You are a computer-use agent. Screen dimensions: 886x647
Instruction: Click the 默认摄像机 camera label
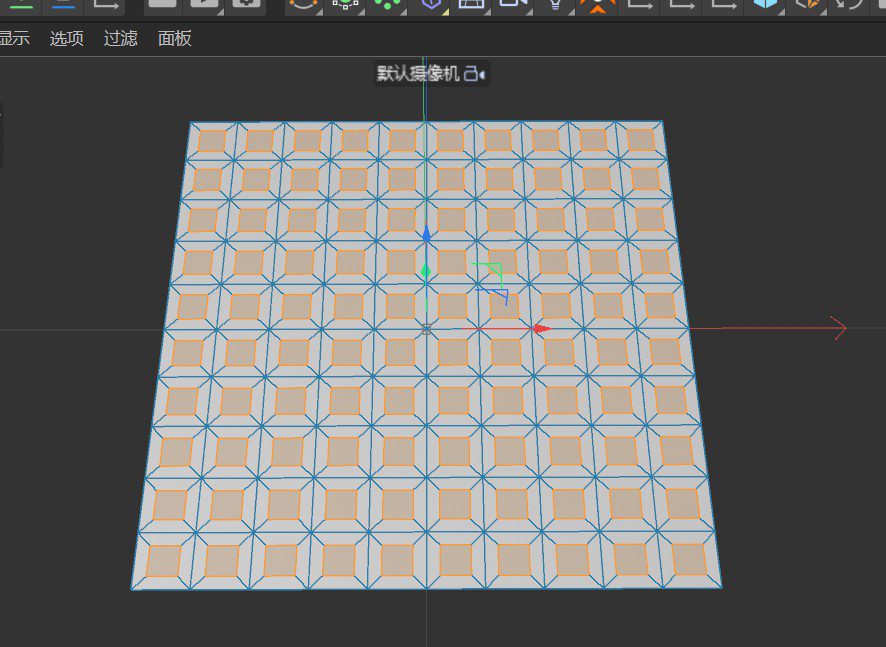pos(418,73)
